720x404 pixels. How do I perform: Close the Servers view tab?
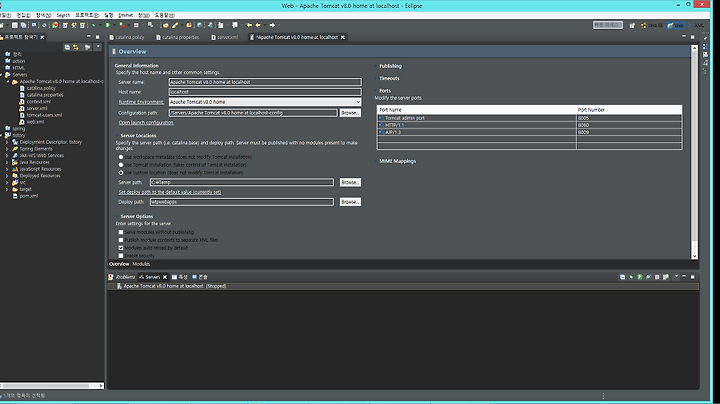[x=165, y=277]
